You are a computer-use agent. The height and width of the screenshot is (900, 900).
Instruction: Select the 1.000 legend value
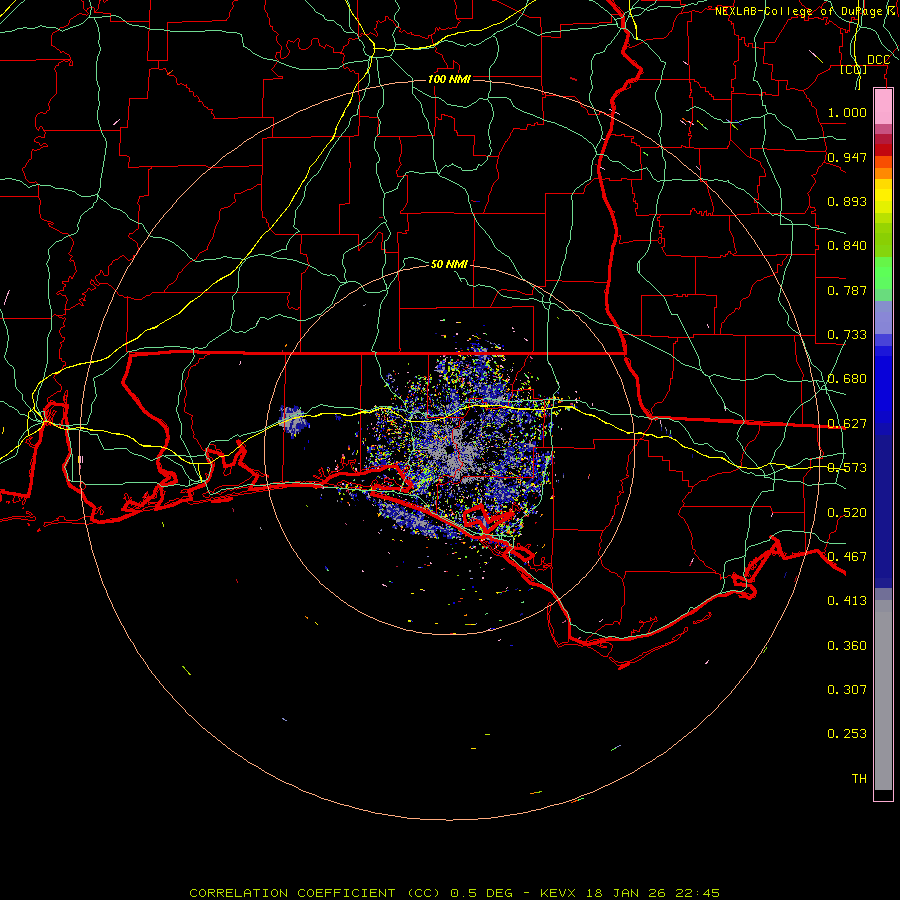tap(847, 112)
